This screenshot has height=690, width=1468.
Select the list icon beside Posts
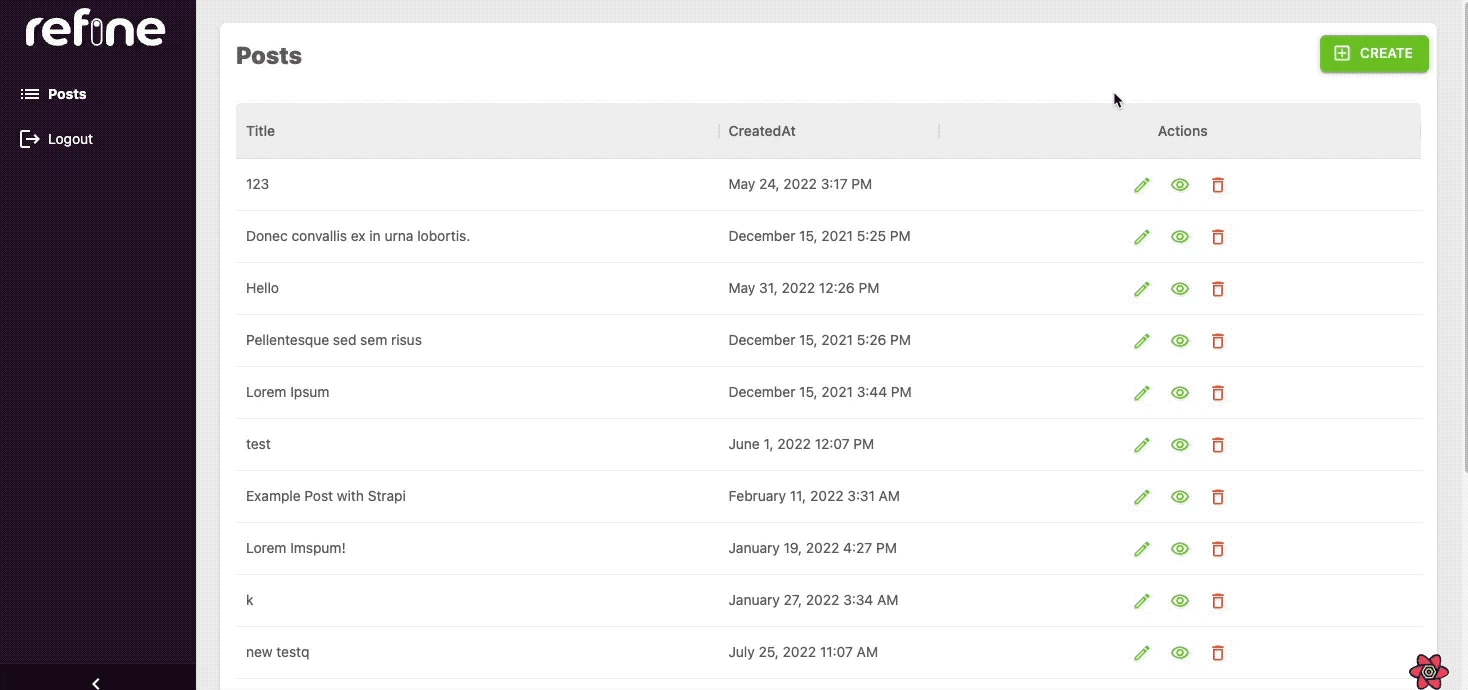click(28, 93)
